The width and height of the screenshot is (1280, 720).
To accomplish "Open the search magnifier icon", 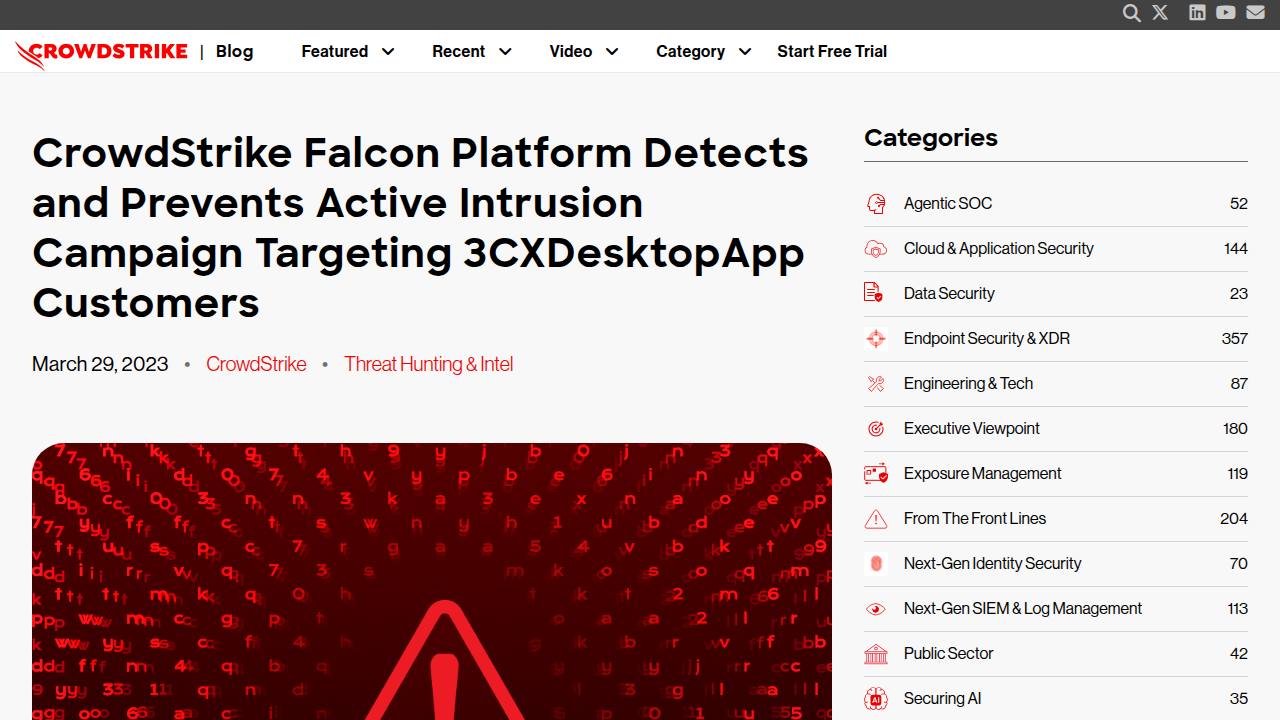I will pyautogui.click(x=1131, y=13).
